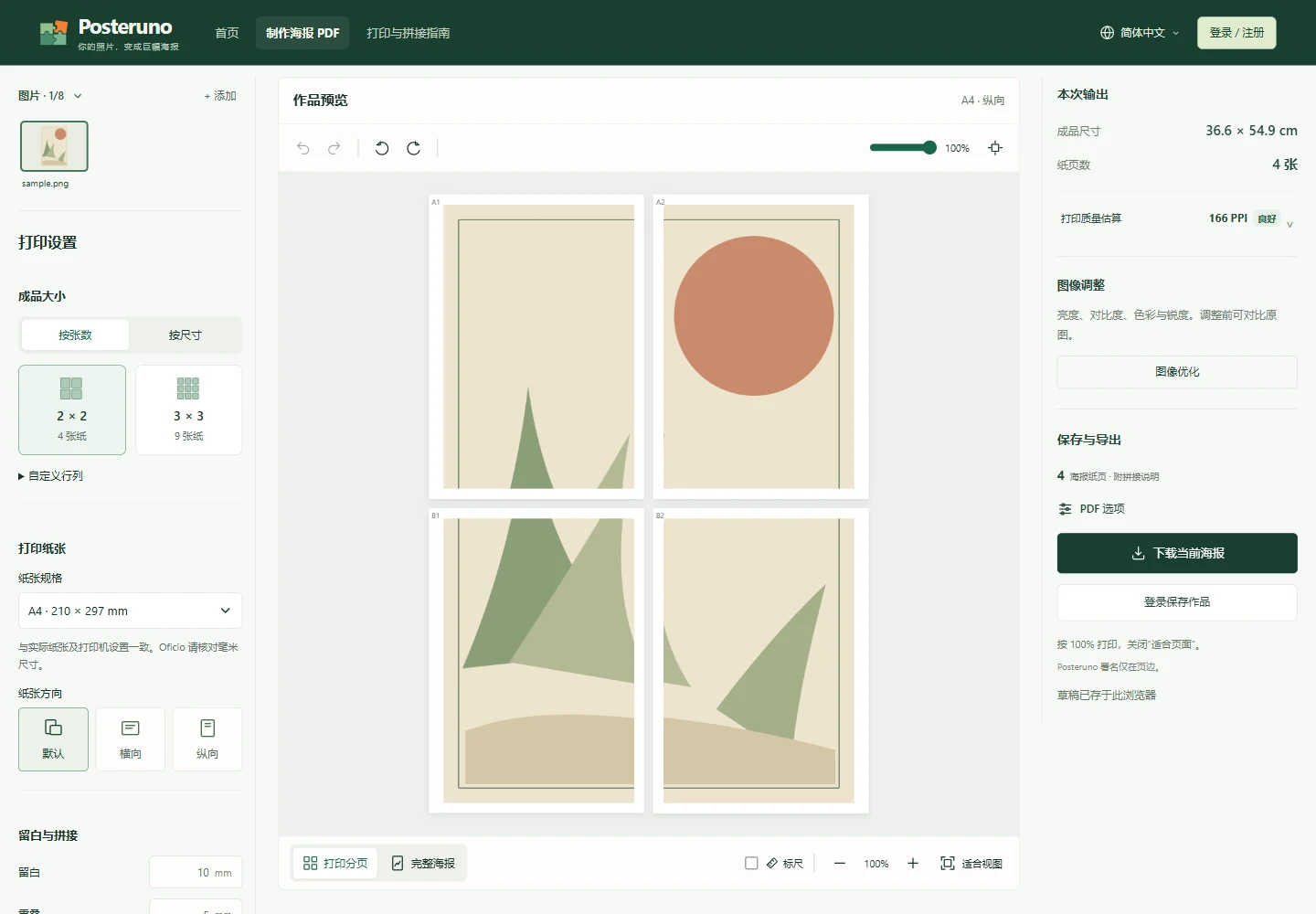Click the center view crosshair icon
1316x914 pixels.
coord(995,148)
